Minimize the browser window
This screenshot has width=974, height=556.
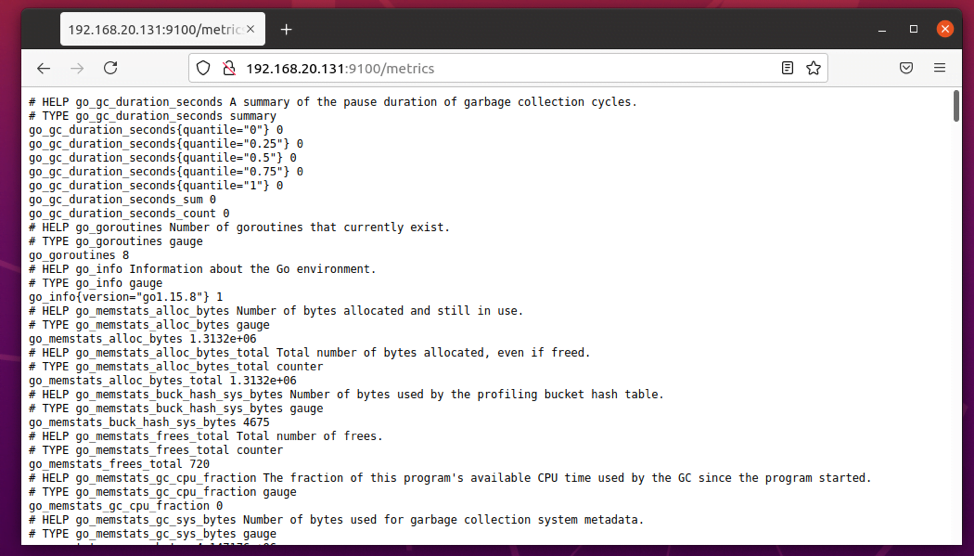coord(881,29)
